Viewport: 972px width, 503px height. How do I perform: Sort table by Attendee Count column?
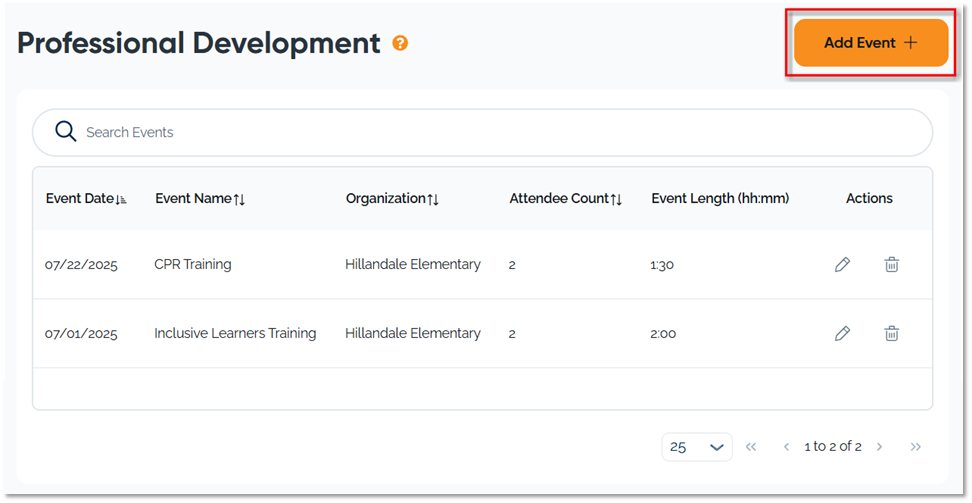tap(565, 199)
